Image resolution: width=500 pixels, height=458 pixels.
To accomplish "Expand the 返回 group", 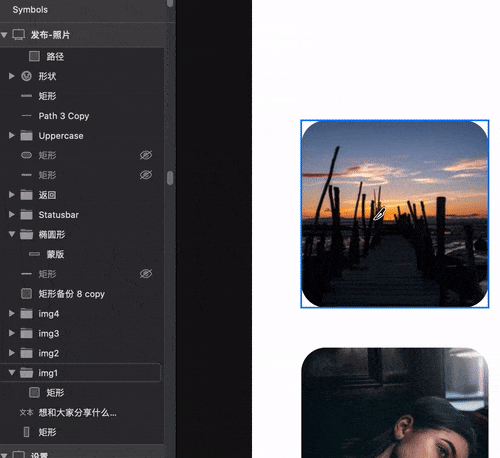I will coord(12,195).
